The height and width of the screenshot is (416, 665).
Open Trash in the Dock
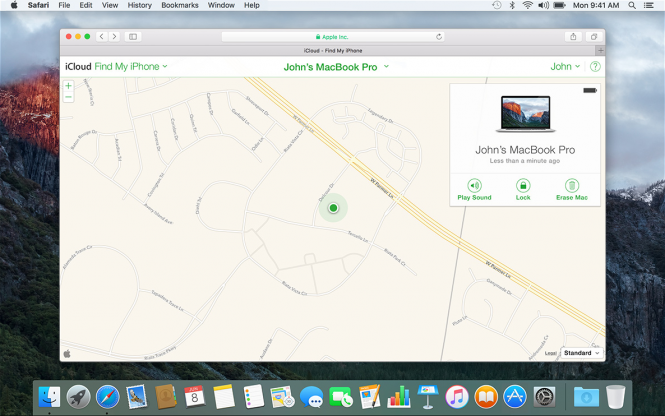[x=615, y=397]
